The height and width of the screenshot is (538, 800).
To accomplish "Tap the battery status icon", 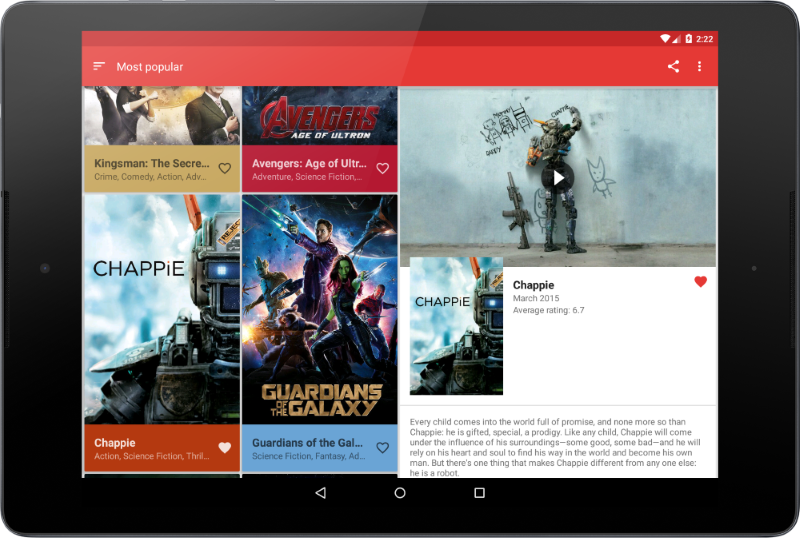I will point(688,39).
